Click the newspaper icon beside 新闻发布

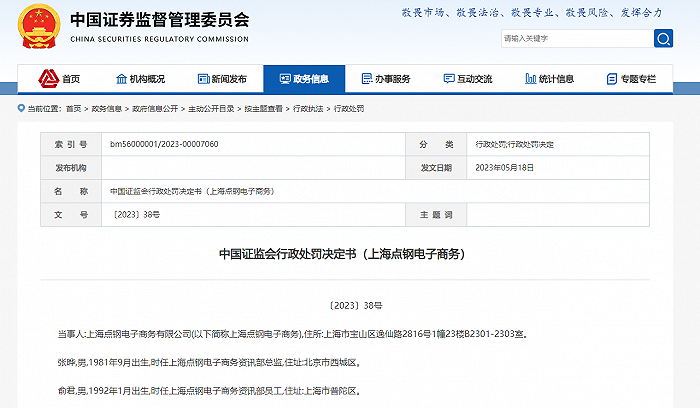click(x=204, y=79)
